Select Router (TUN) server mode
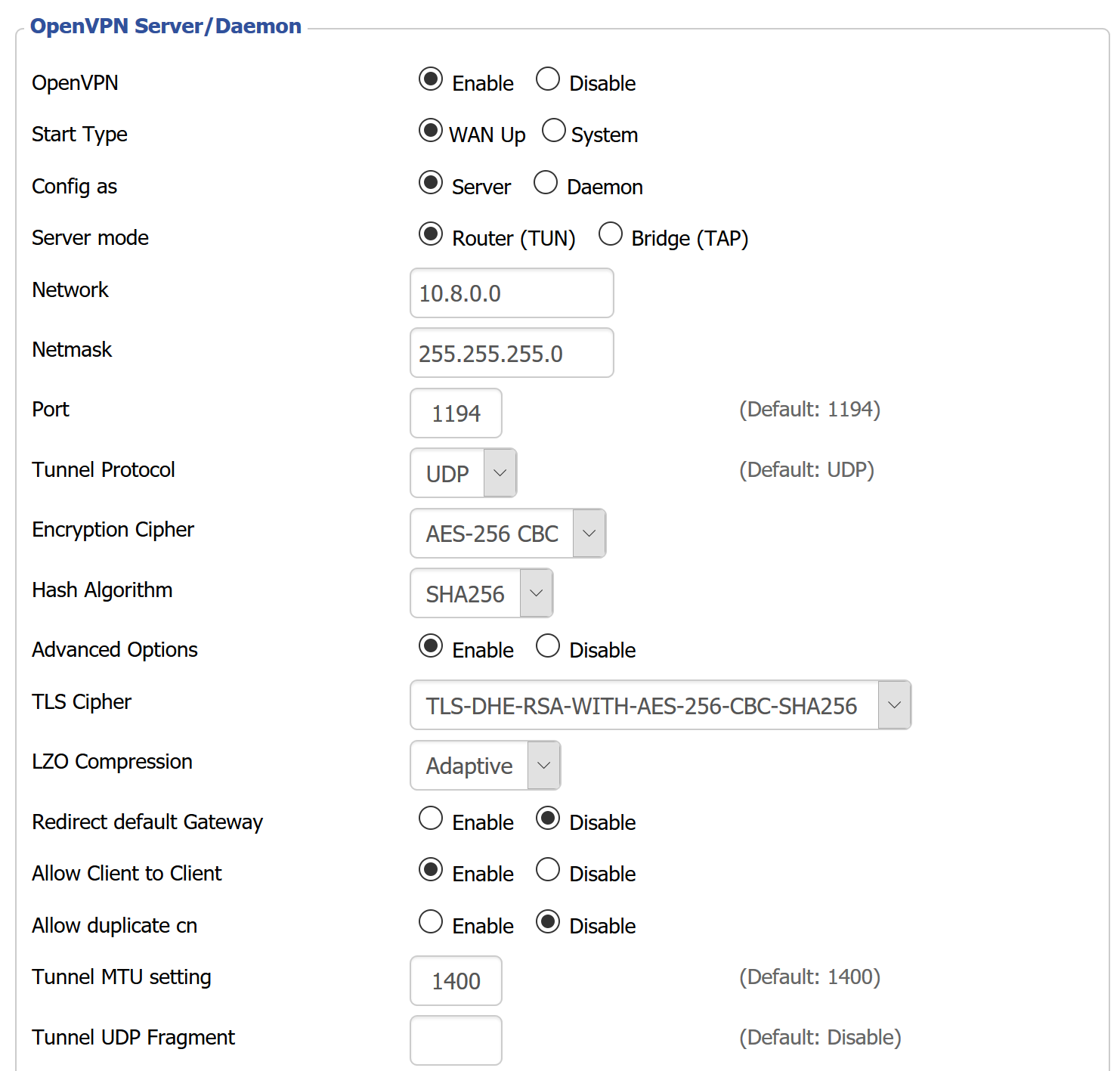This screenshot has width=1120, height=1071. (431, 234)
